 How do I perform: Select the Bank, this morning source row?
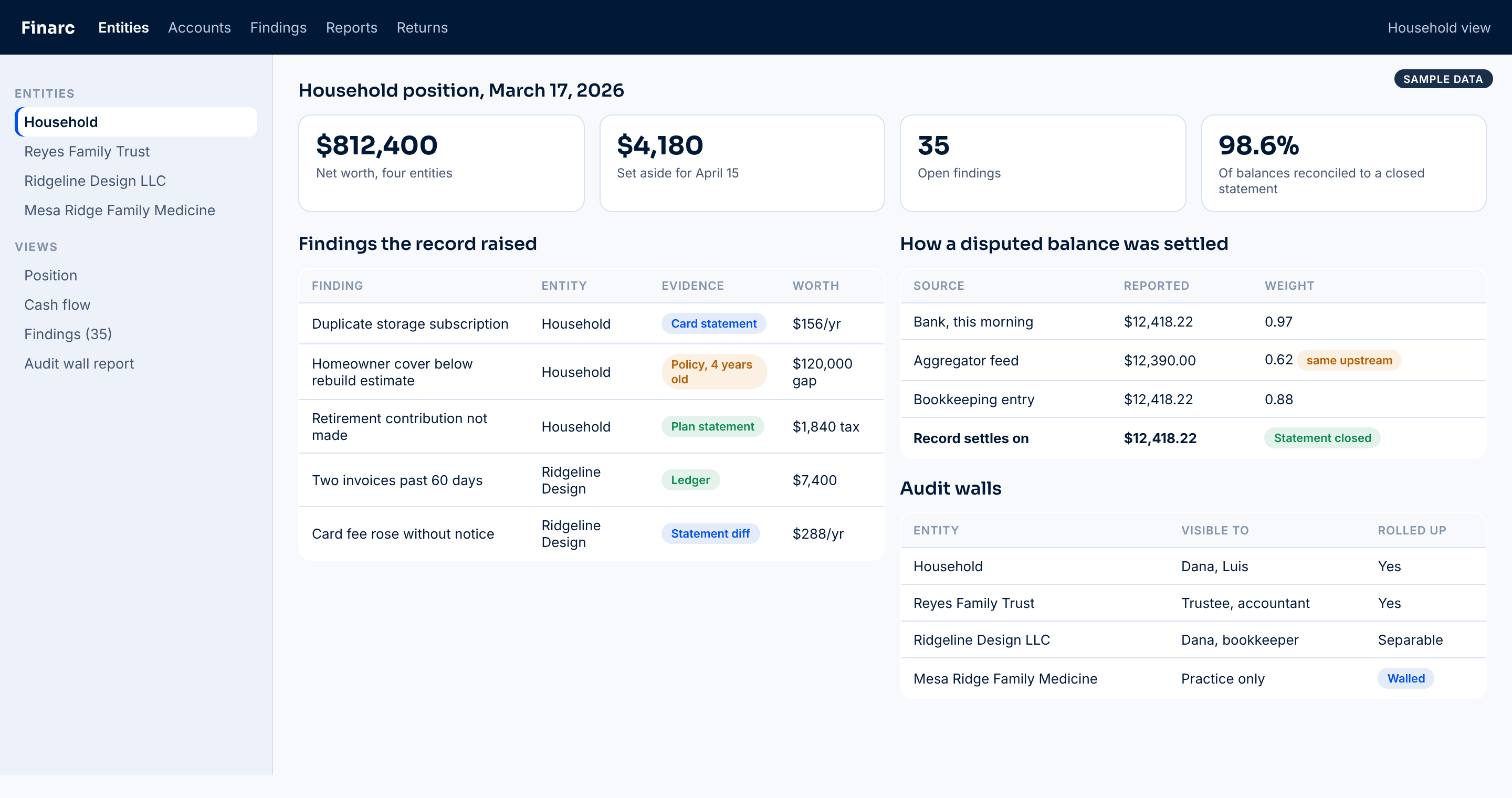tap(1193, 321)
